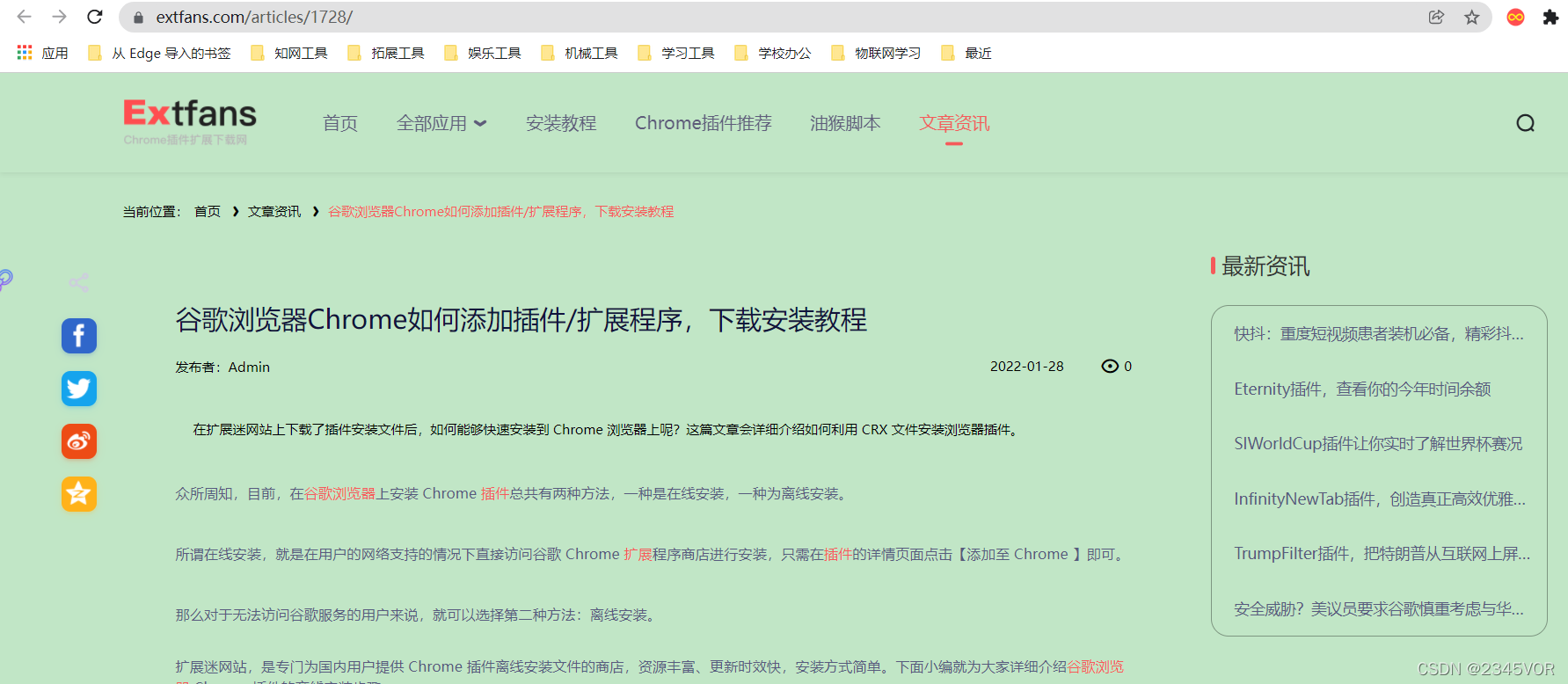The height and width of the screenshot is (684, 1568).
Task: Reload the current page
Action: click(95, 17)
